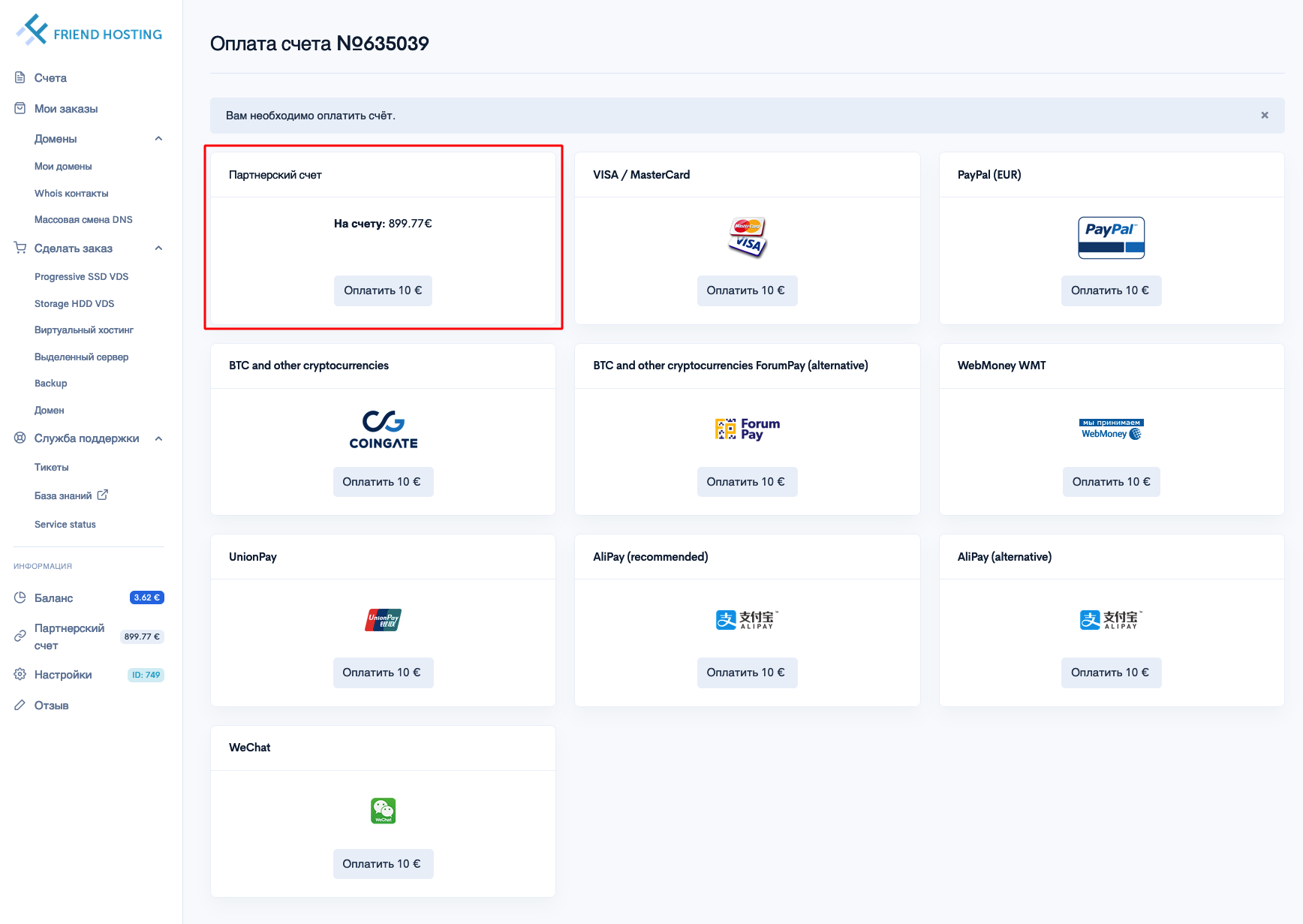The image size is (1303, 924).
Task: Click the shopping cart icon beside Сделать заказ
Action: tap(20, 248)
